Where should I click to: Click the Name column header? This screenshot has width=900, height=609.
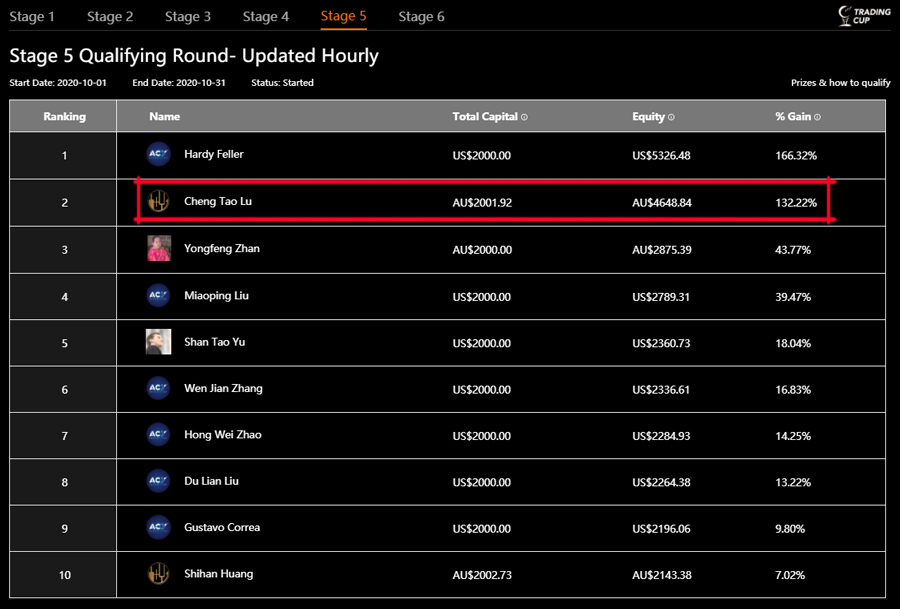[x=164, y=116]
